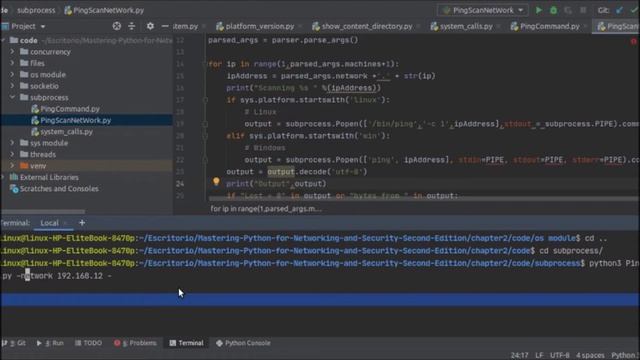Click the 24:17 cursor position indicator

(520, 356)
